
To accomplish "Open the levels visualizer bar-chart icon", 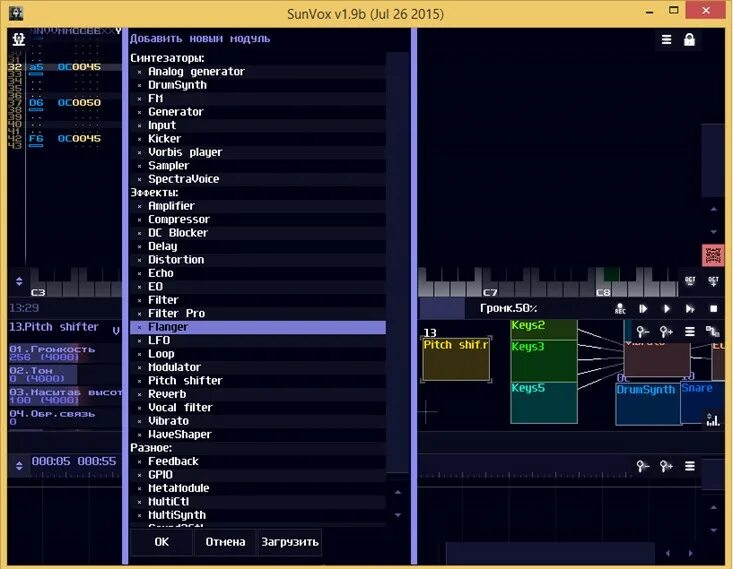I will [713, 419].
